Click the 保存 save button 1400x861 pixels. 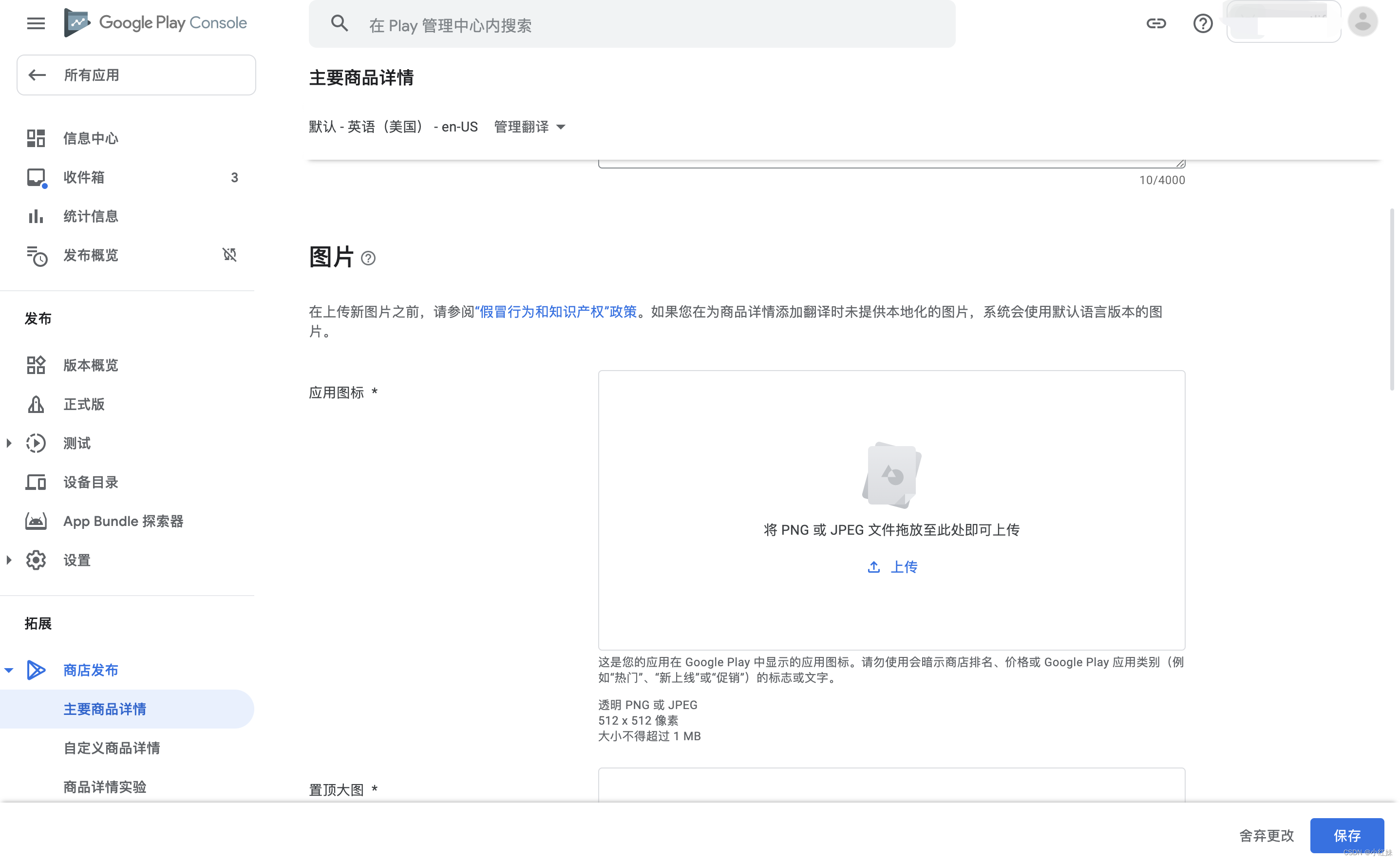[1347, 835]
